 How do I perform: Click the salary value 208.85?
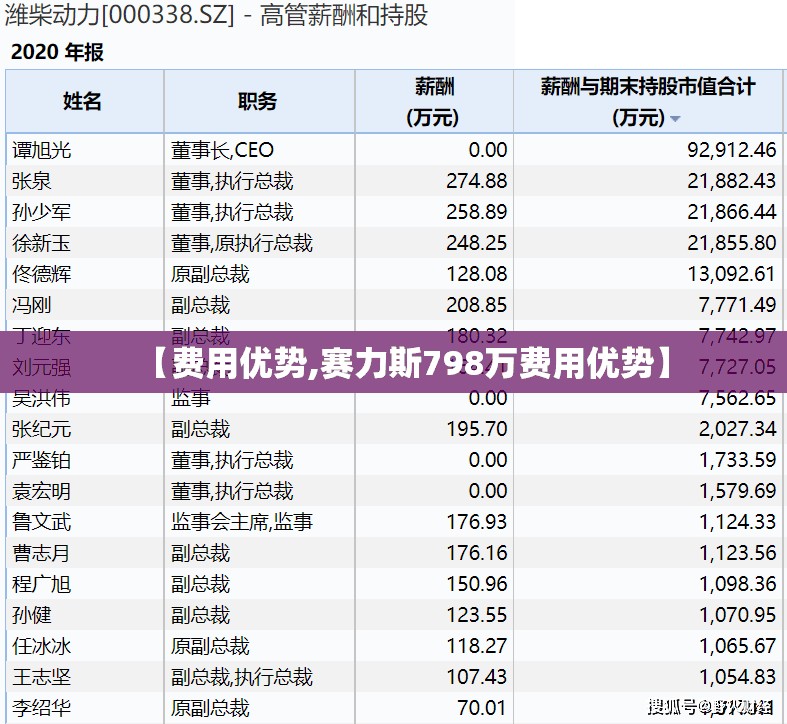(x=477, y=305)
